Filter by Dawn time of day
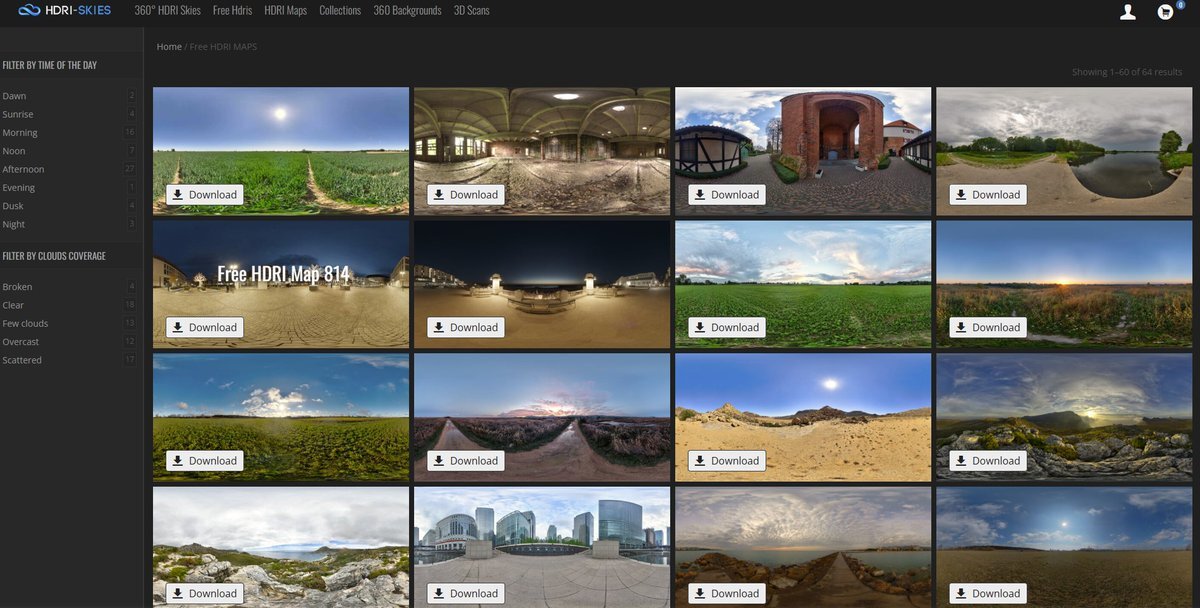 pyautogui.click(x=15, y=96)
